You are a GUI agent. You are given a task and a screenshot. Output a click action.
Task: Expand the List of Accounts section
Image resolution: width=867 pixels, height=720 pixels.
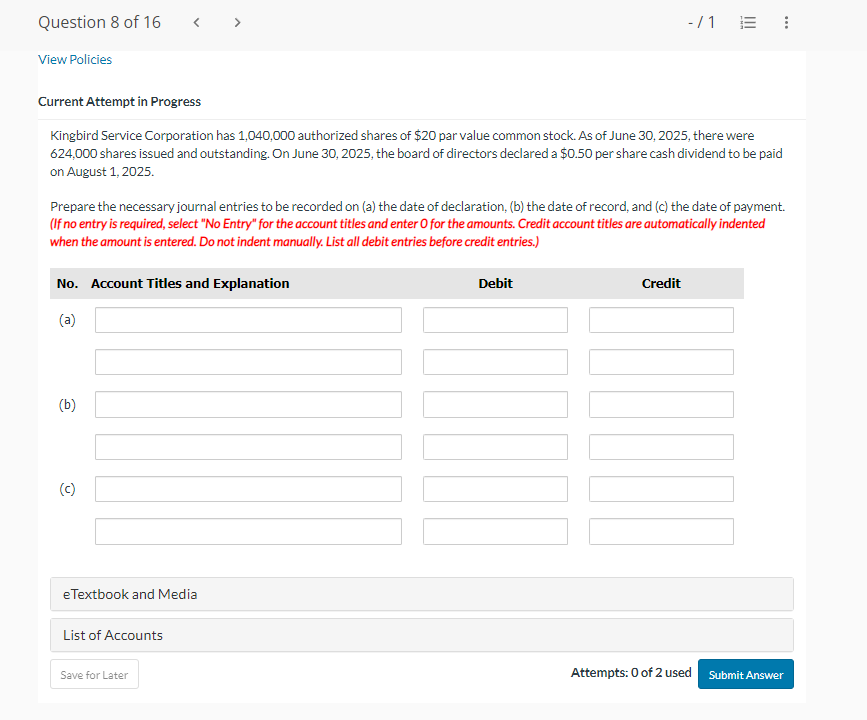click(422, 635)
